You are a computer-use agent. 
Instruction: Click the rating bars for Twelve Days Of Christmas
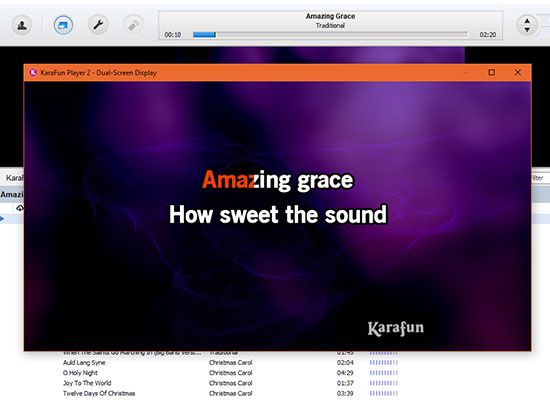[384, 393]
